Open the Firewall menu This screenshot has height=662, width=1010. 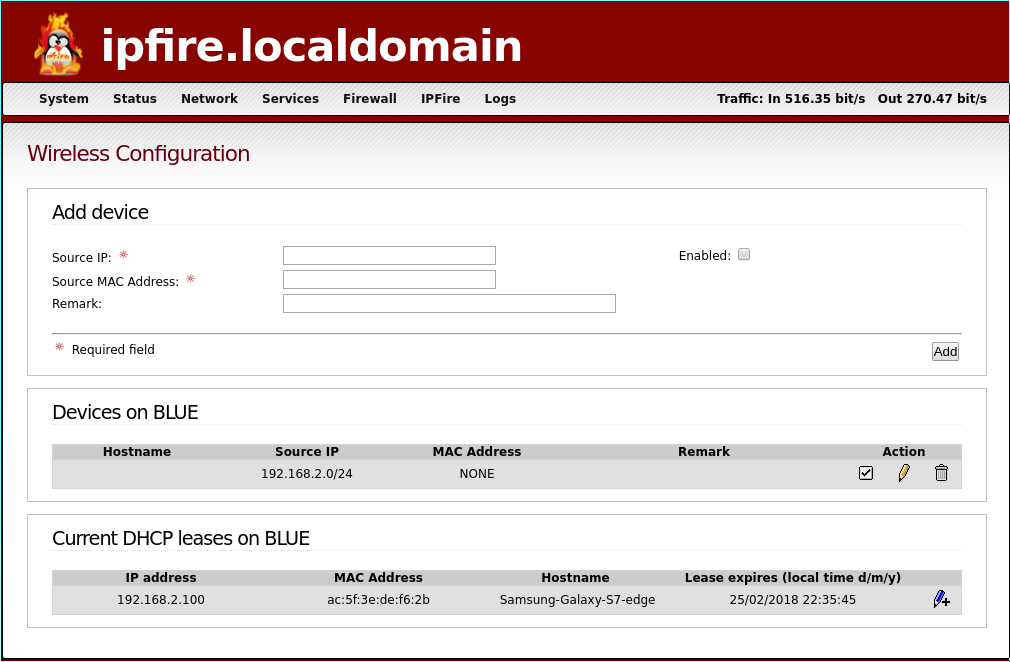(x=369, y=98)
